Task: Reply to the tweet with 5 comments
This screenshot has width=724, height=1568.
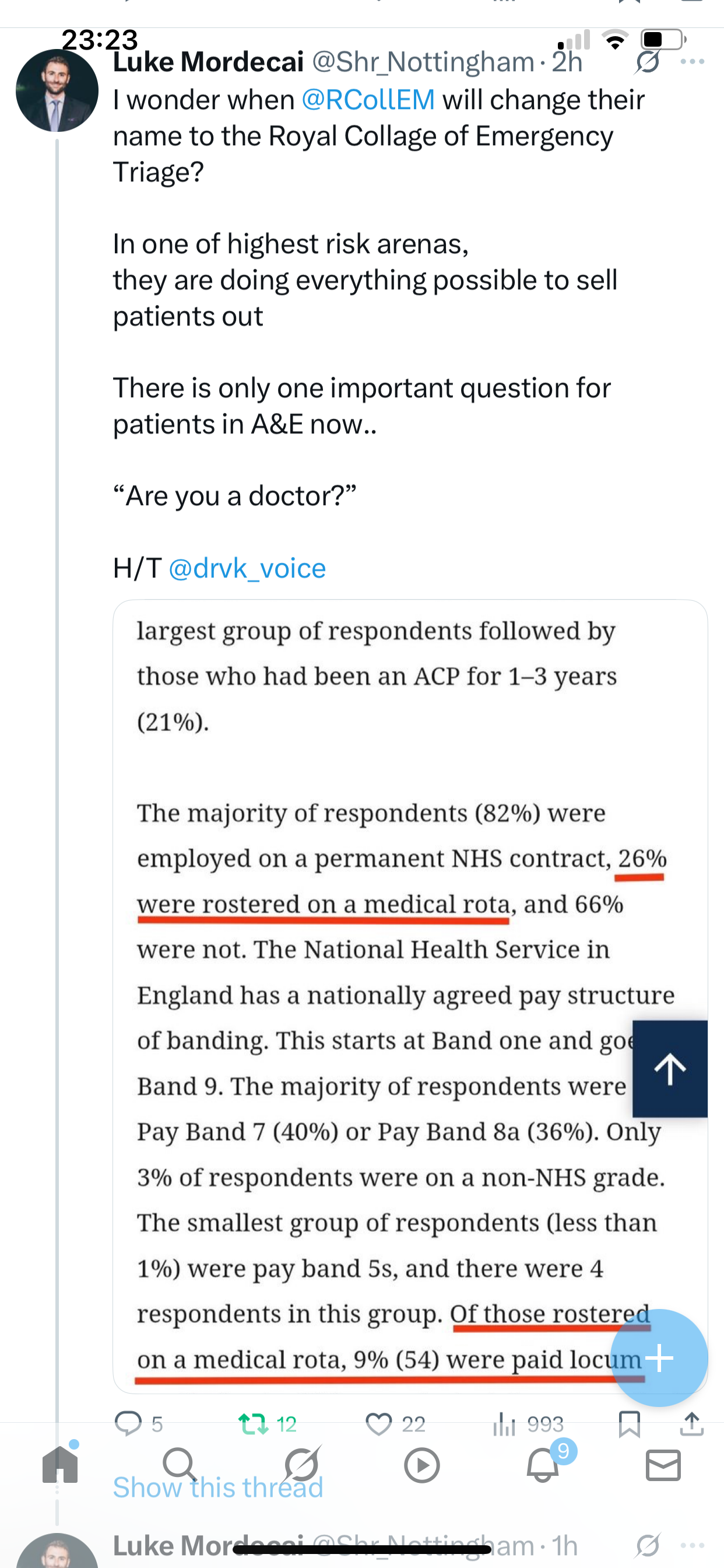Action: [128, 1424]
